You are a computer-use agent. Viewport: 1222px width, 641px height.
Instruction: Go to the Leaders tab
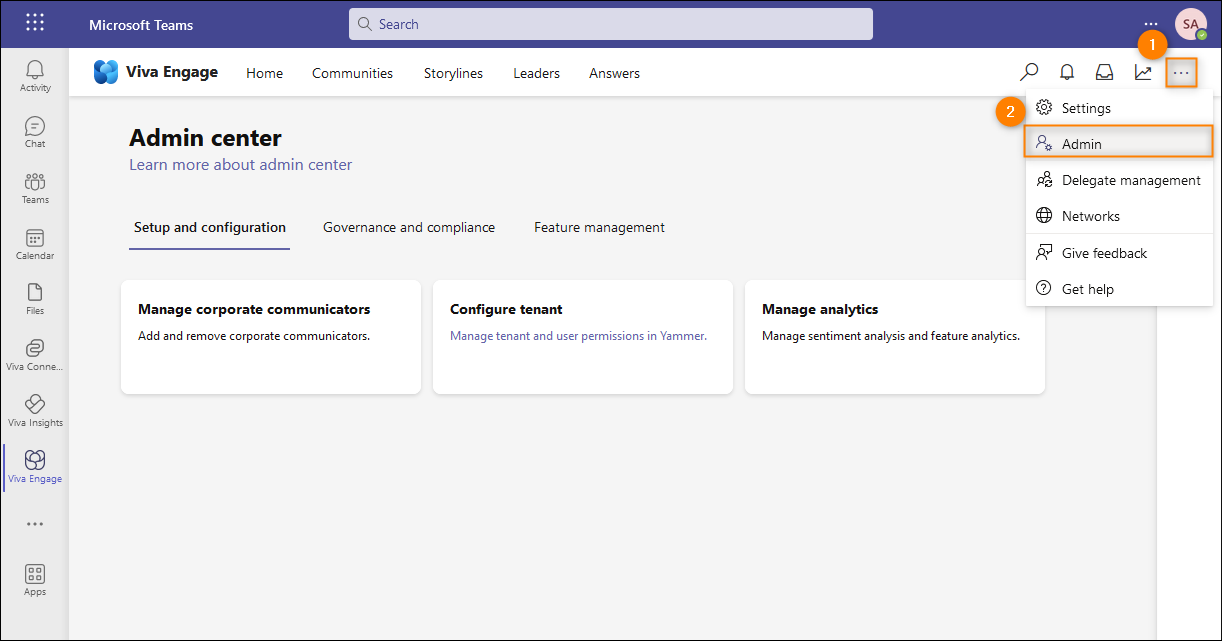(536, 73)
